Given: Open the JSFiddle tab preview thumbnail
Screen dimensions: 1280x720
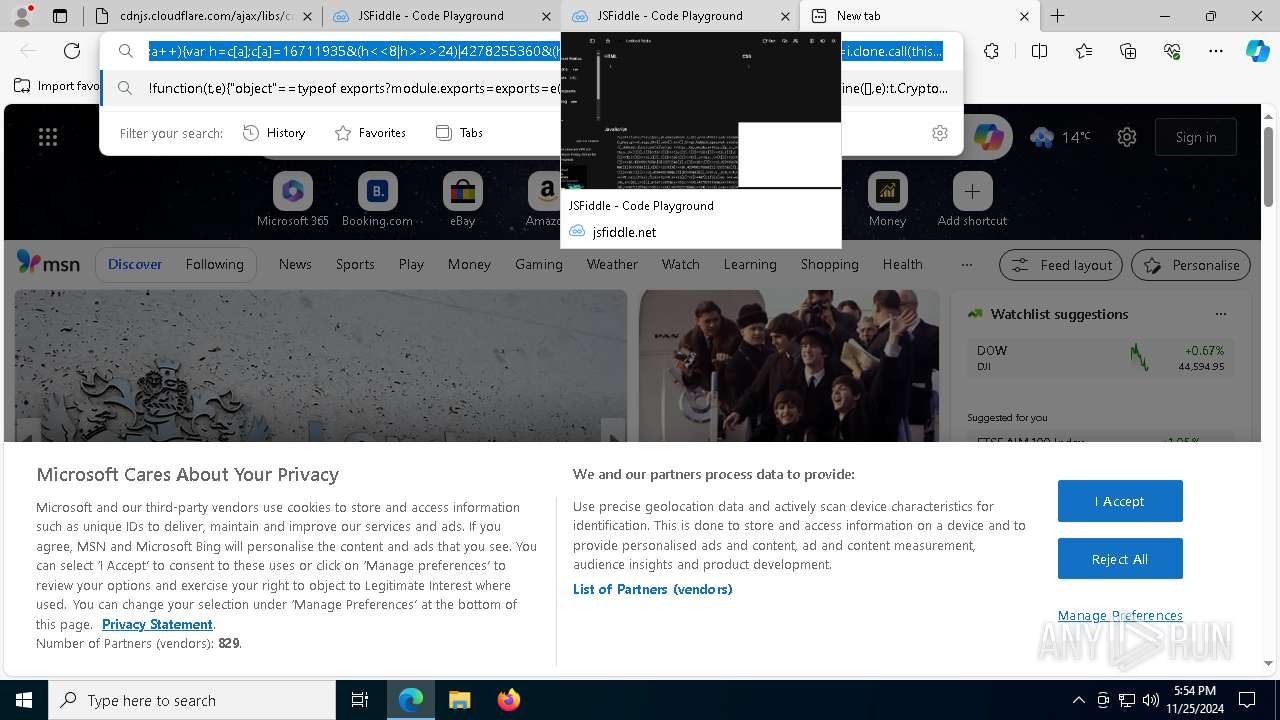Looking at the screenshot, I should [x=700, y=112].
